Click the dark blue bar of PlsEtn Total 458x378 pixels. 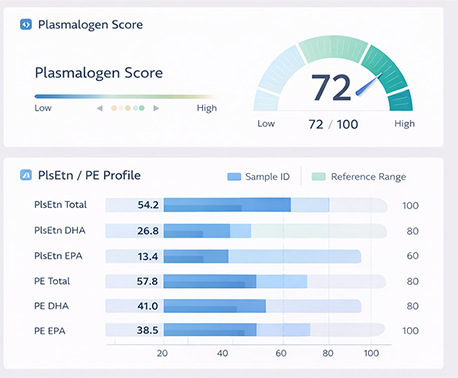227,205
